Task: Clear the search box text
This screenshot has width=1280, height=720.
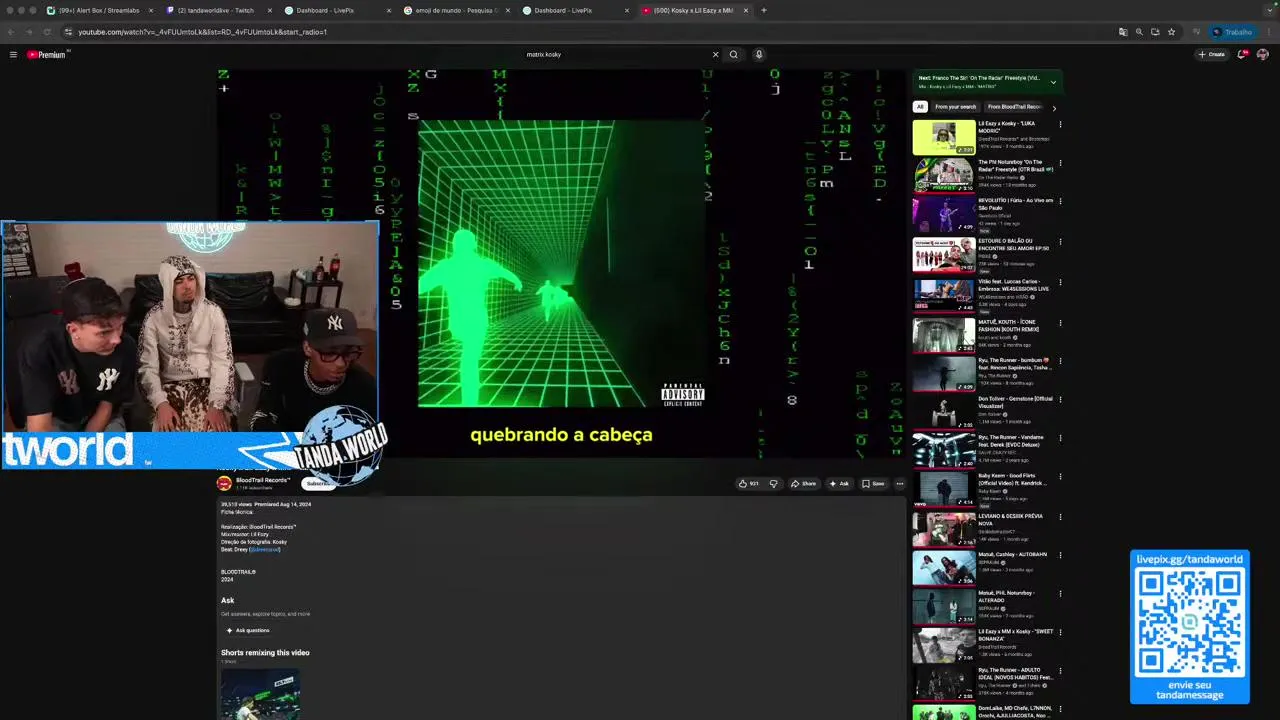Action: coord(715,54)
